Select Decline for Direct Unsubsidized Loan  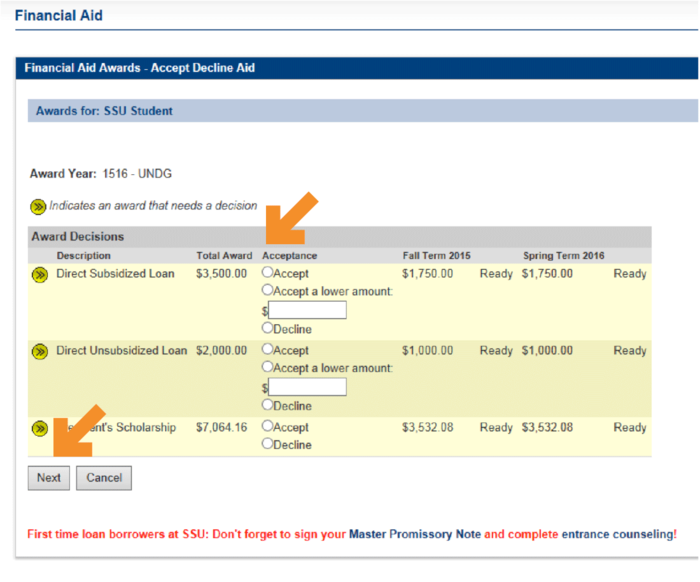click(x=267, y=406)
